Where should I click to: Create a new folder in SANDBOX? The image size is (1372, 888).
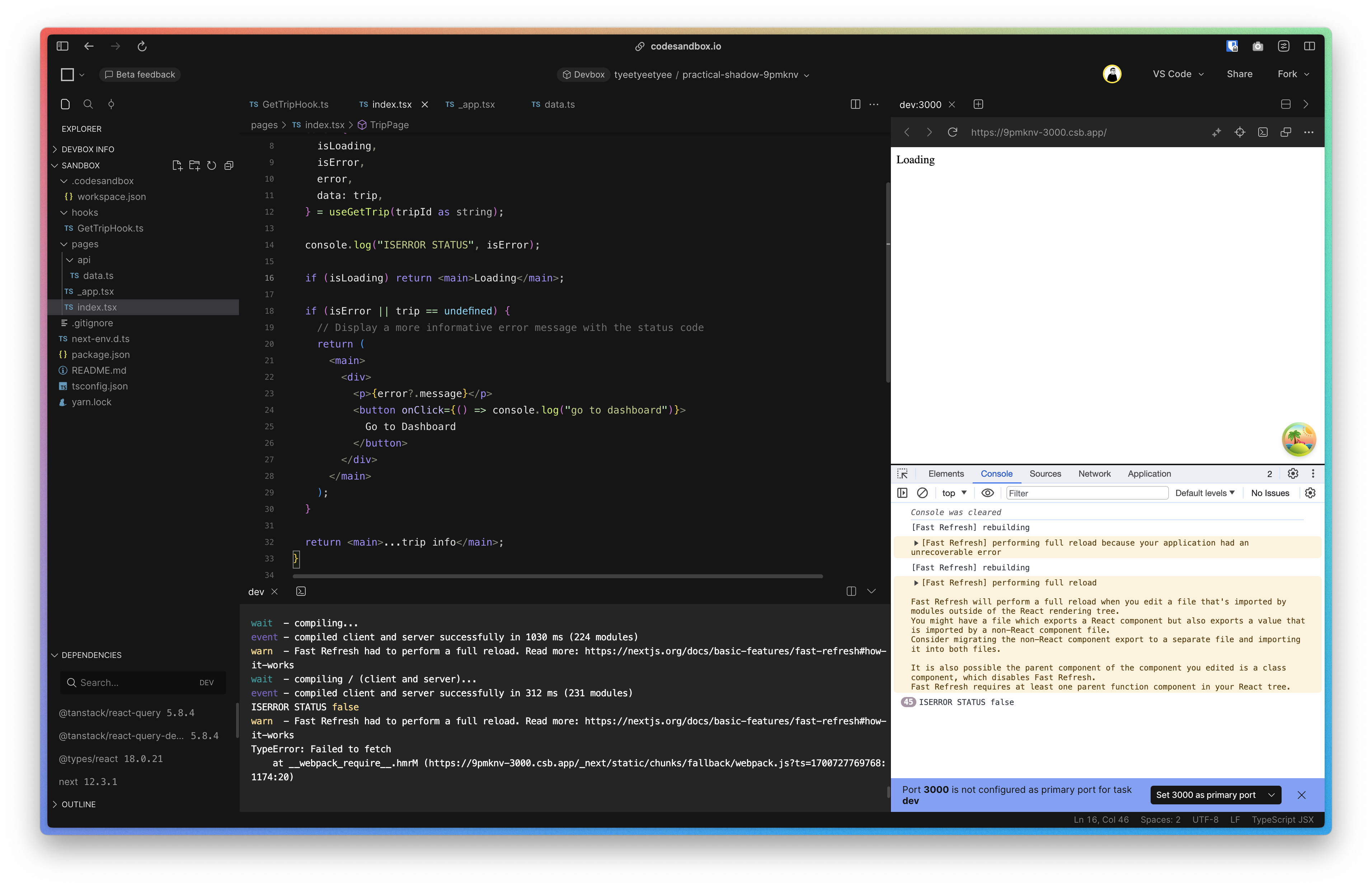point(195,165)
